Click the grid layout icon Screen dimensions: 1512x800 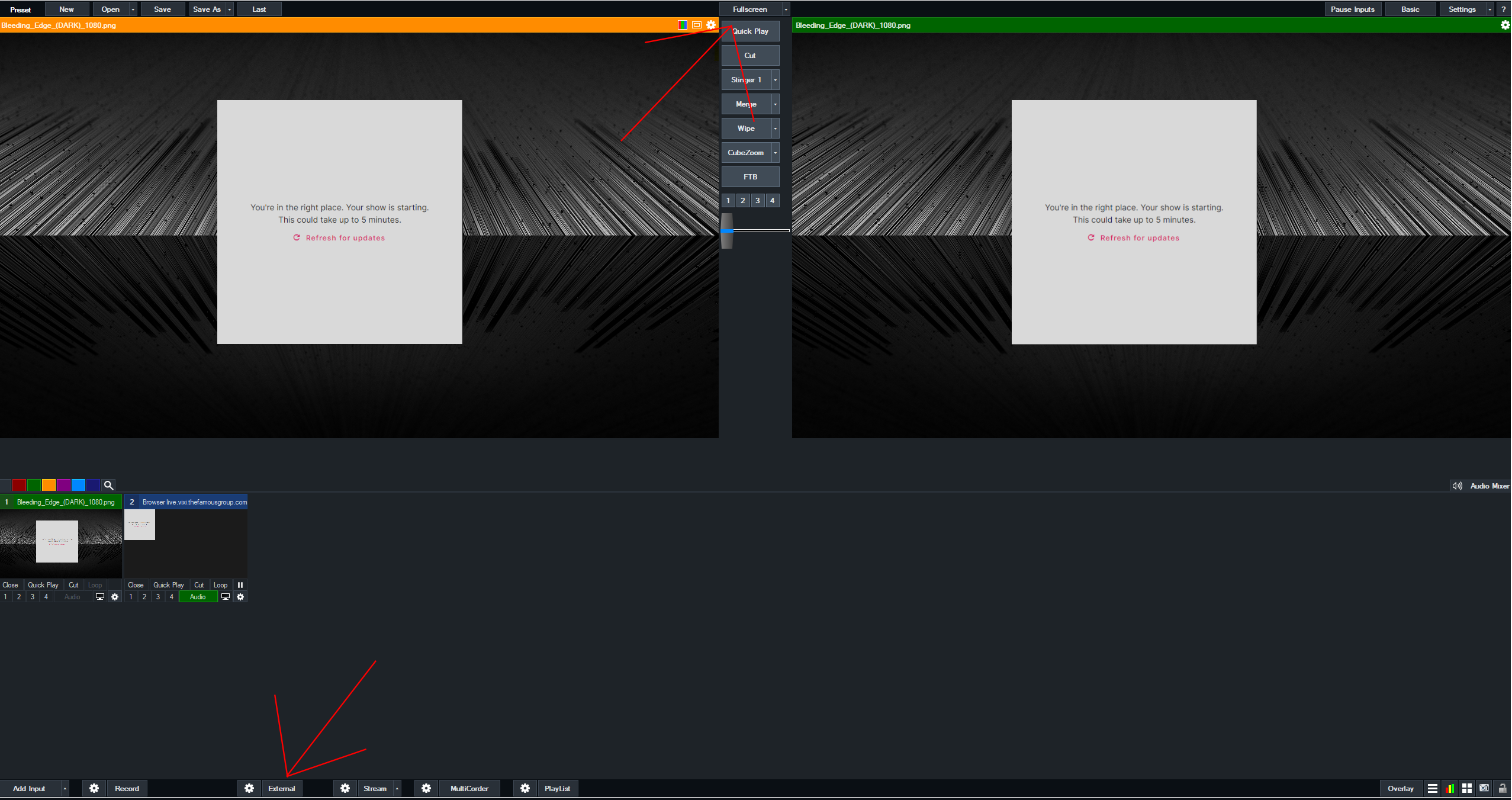[x=1467, y=788]
